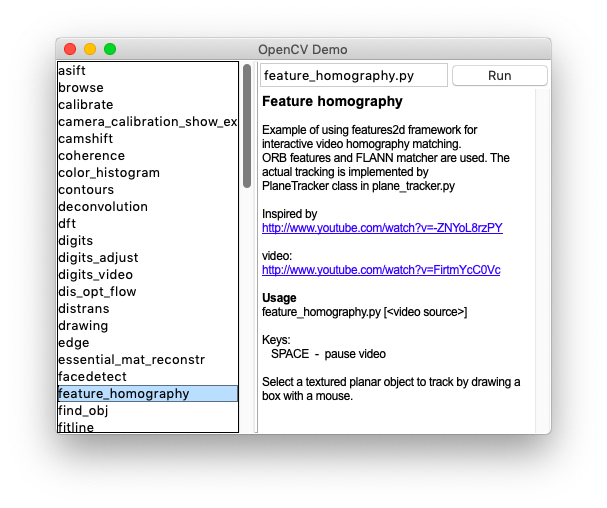Click the Run button

(x=499, y=75)
